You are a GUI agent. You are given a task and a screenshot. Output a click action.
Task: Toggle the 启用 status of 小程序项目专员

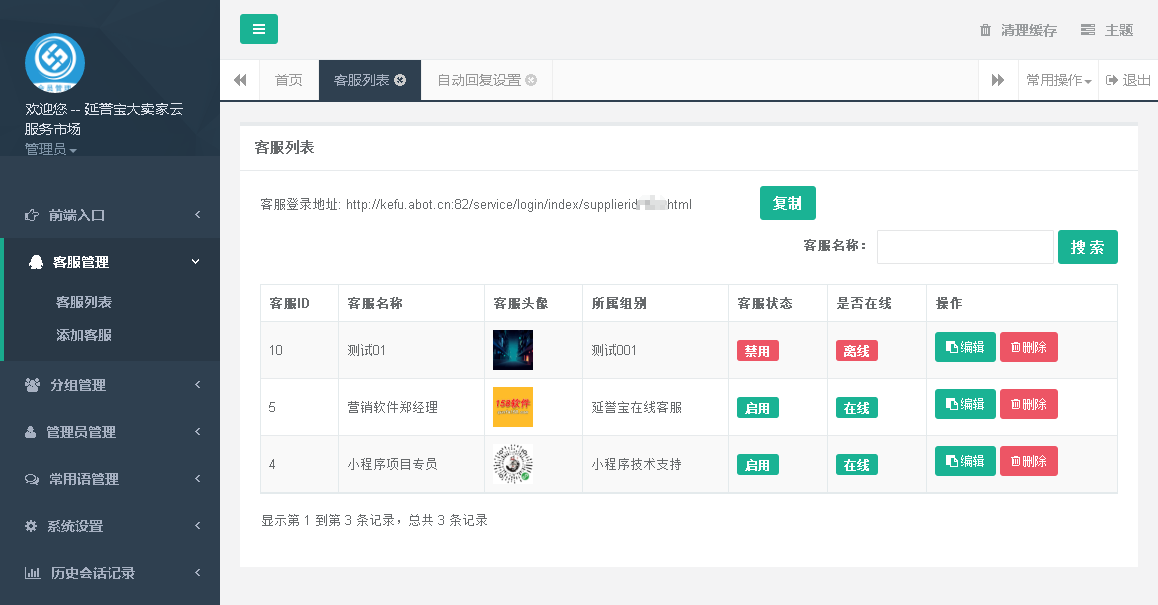coord(758,465)
